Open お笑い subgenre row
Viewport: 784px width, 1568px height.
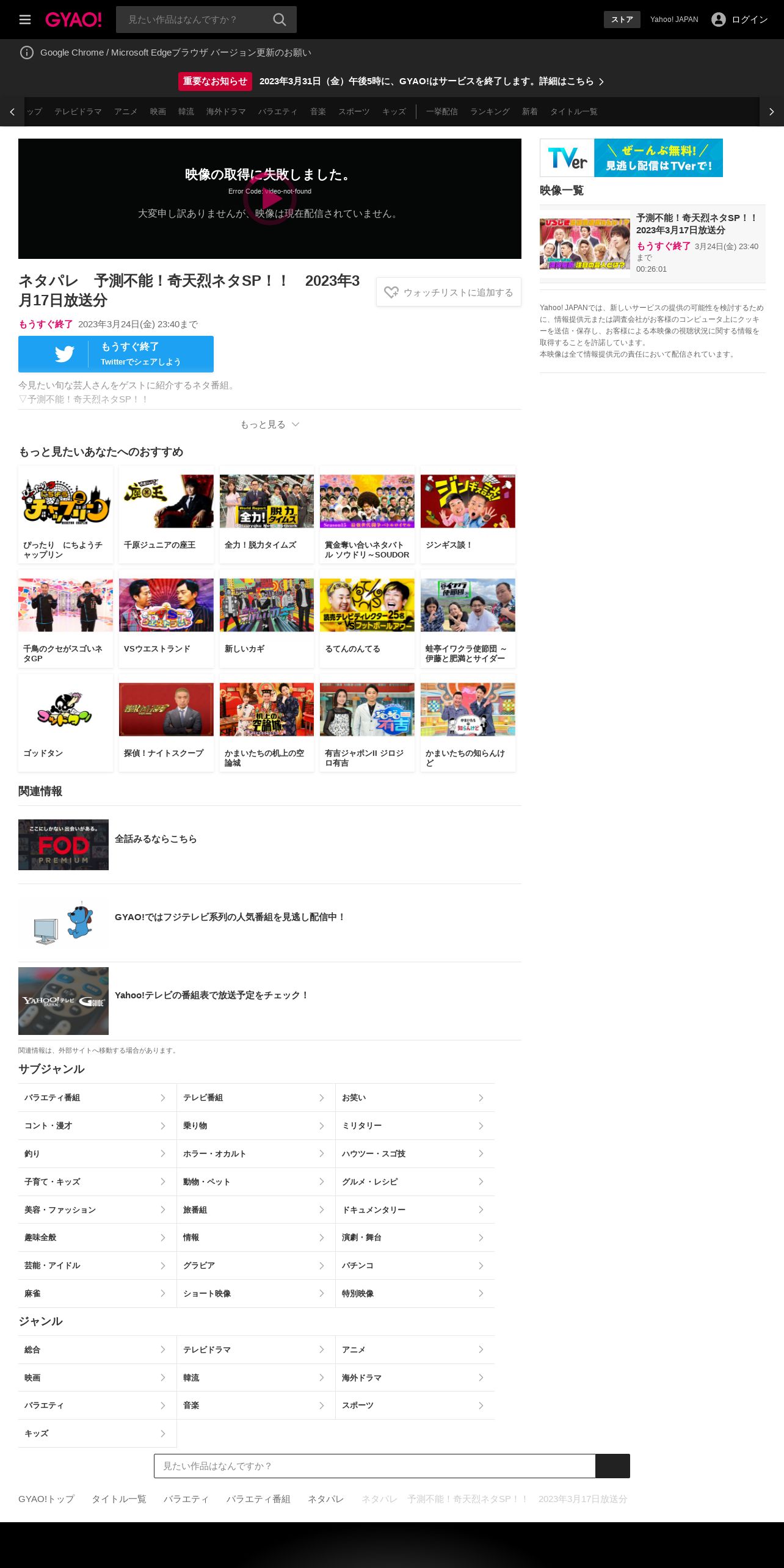point(415,1098)
